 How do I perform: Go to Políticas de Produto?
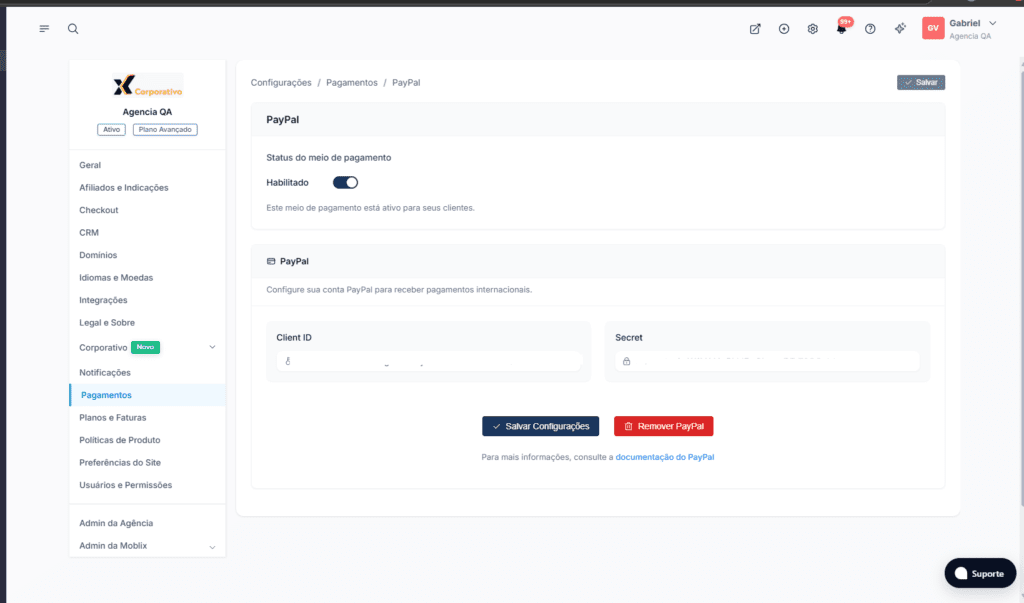pyautogui.click(x=120, y=440)
